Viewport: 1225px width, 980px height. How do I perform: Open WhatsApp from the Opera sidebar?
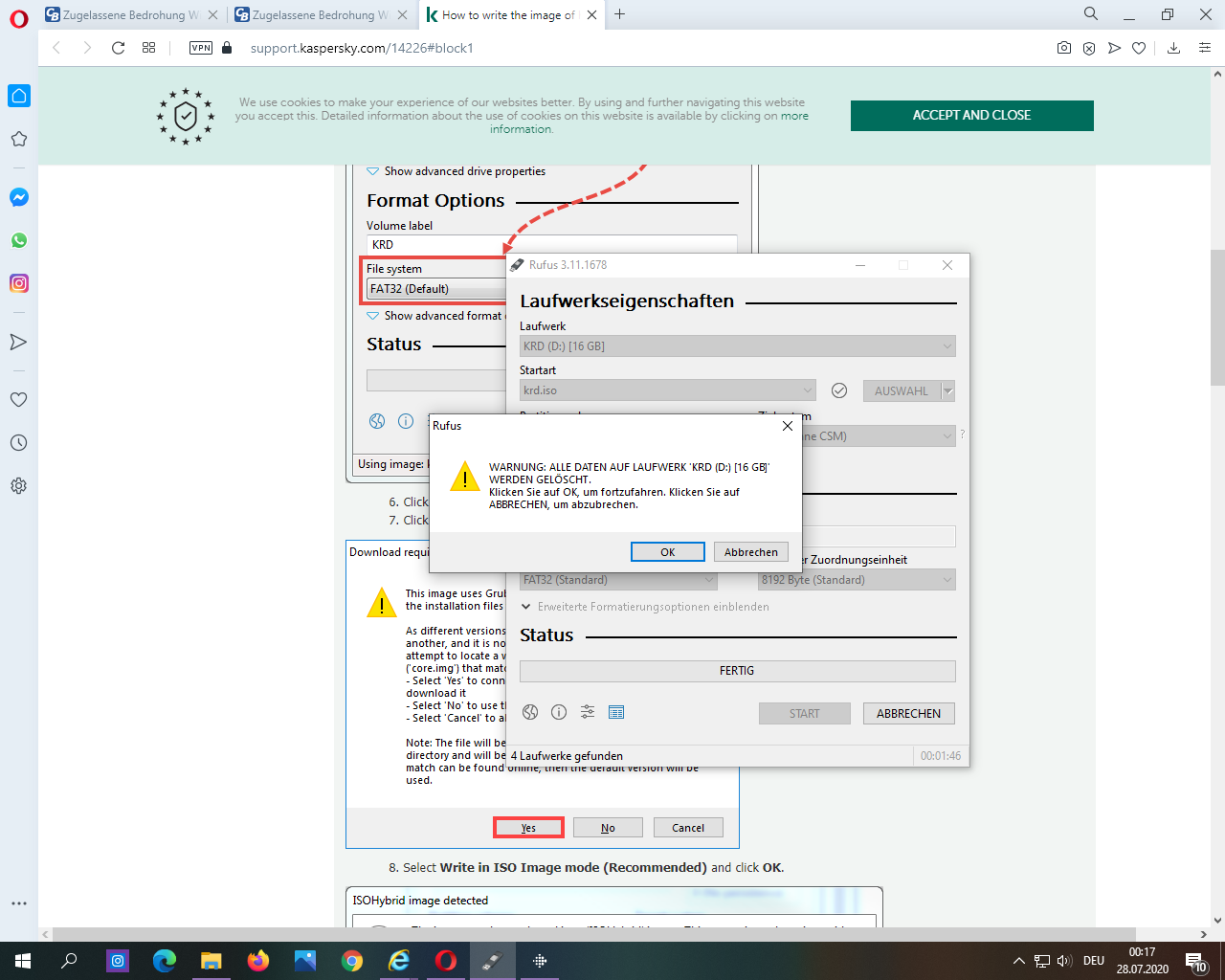(19, 240)
